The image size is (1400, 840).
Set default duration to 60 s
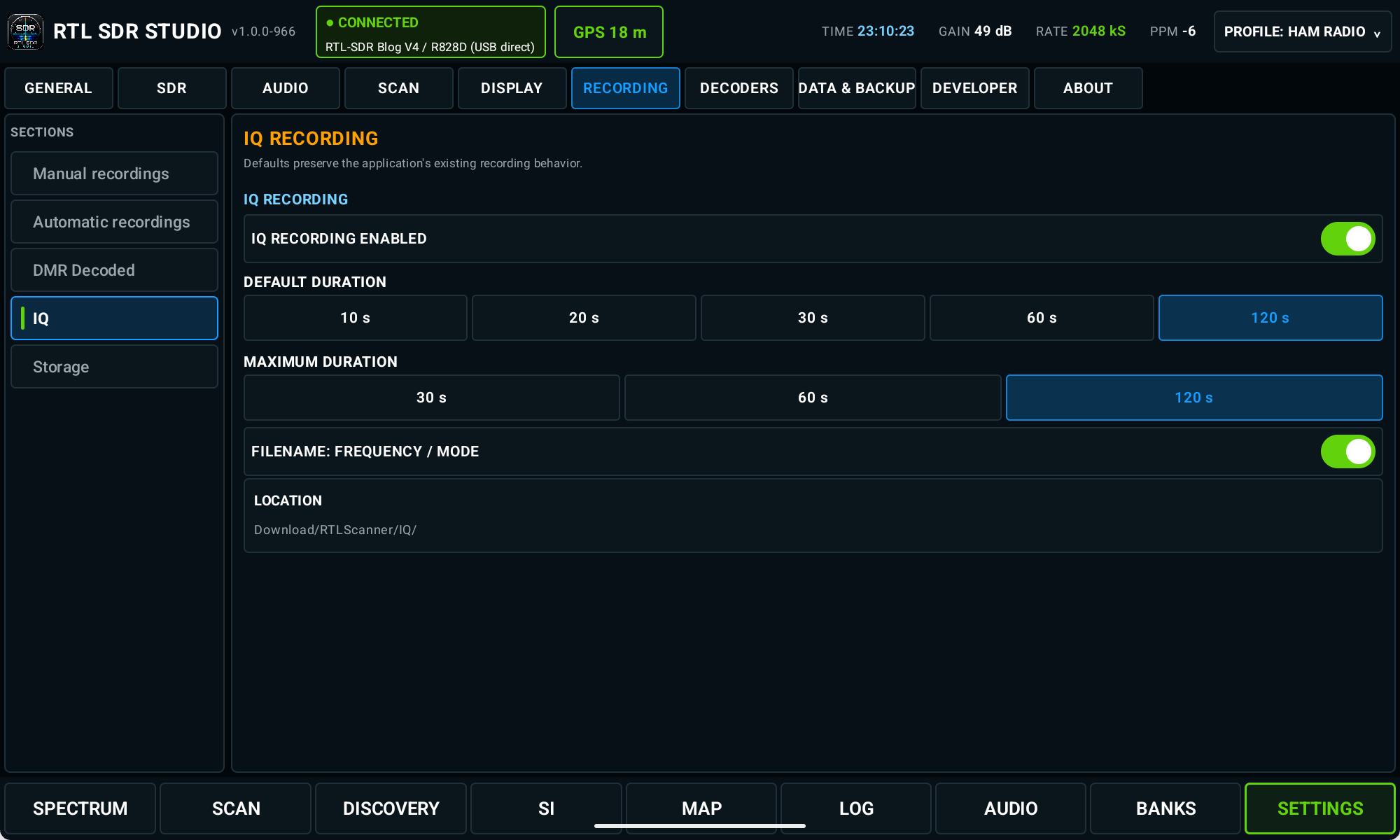[1042, 318]
